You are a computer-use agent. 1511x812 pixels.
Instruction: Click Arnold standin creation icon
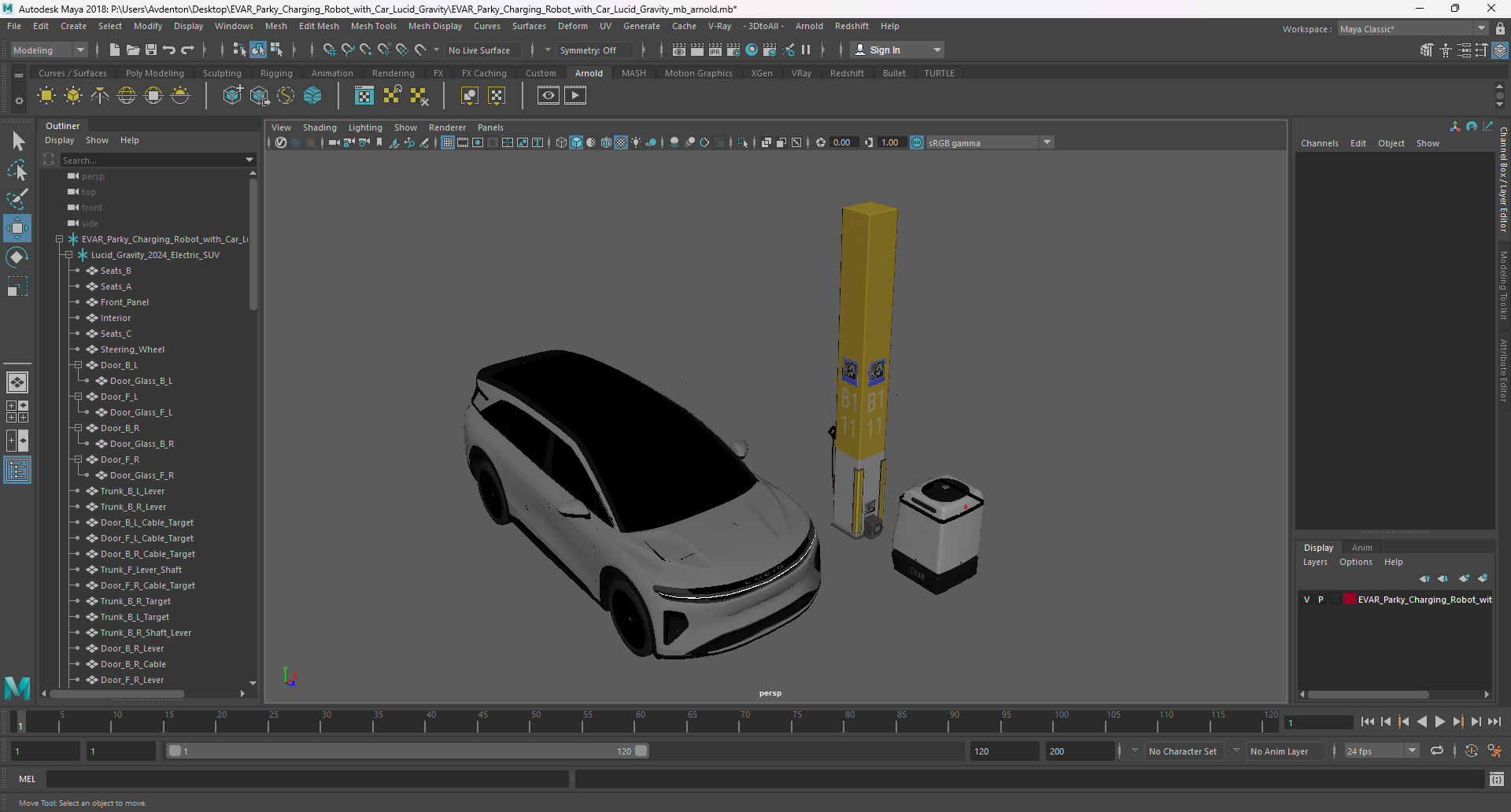coord(233,96)
